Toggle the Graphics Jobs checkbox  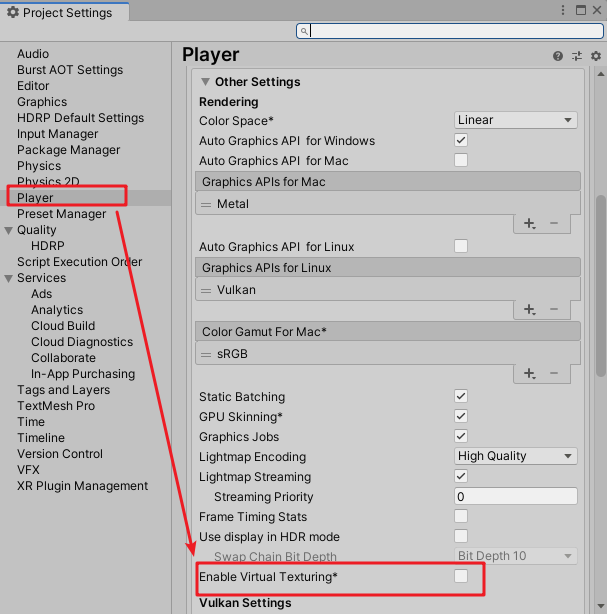(x=461, y=436)
